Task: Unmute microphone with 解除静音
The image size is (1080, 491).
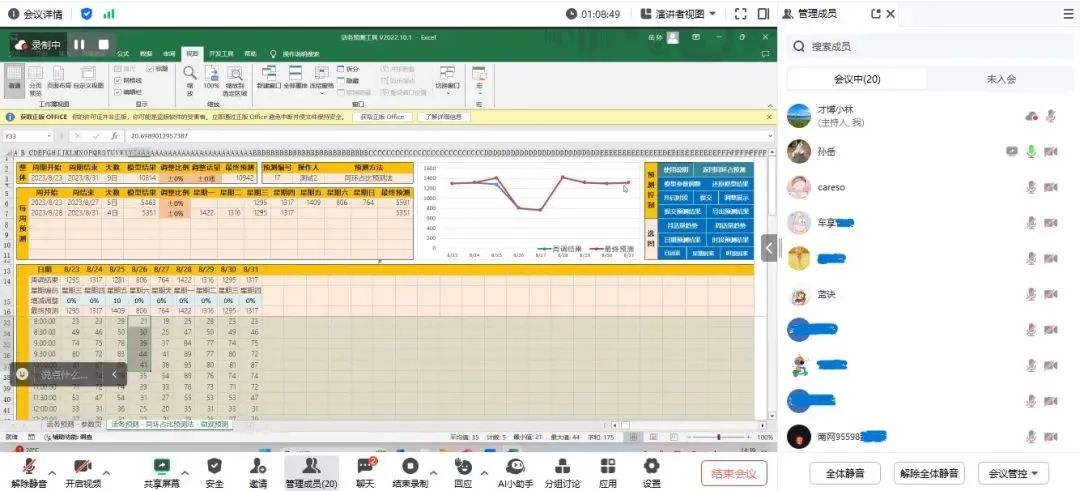Action: tap(27, 466)
